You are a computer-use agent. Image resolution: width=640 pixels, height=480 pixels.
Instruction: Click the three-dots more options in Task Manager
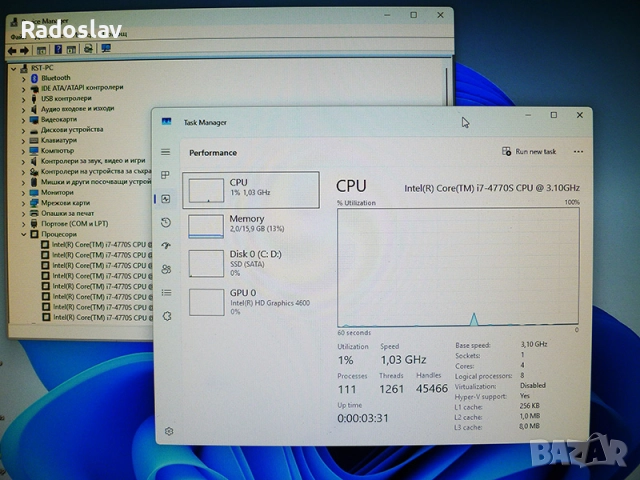578,151
